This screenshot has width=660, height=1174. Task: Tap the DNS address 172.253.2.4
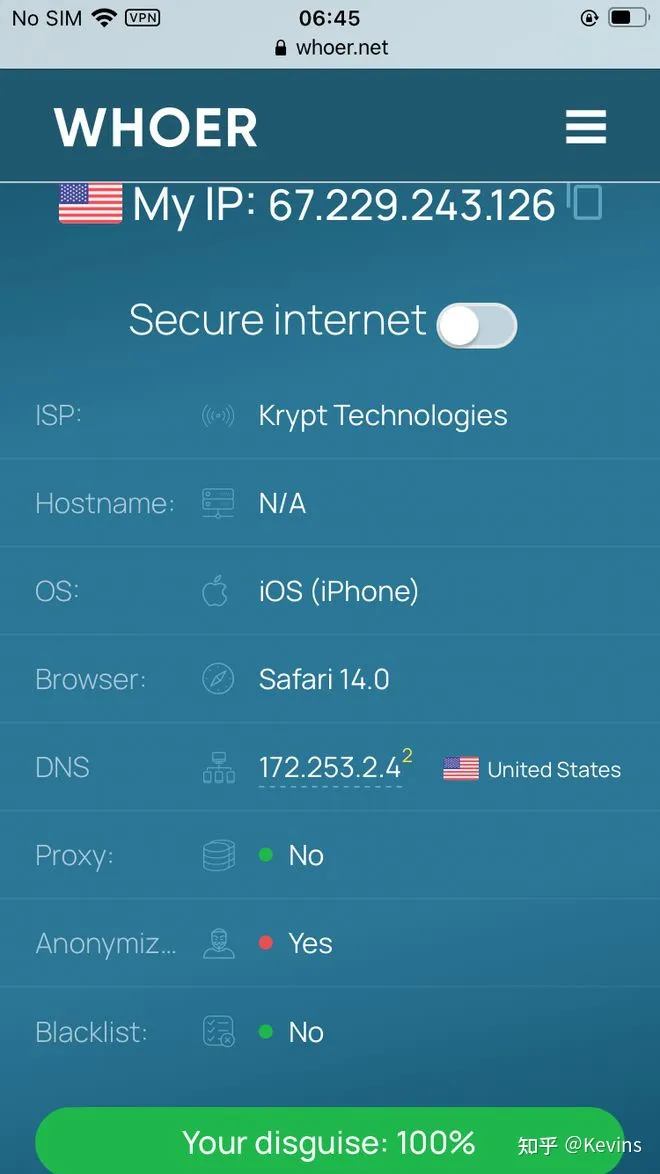[330, 768]
